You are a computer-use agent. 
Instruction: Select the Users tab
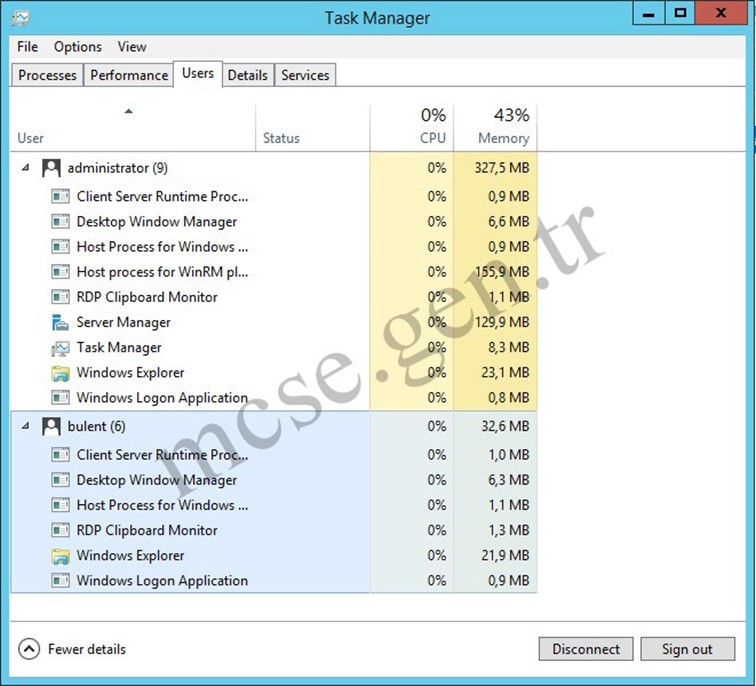(198, 74)
